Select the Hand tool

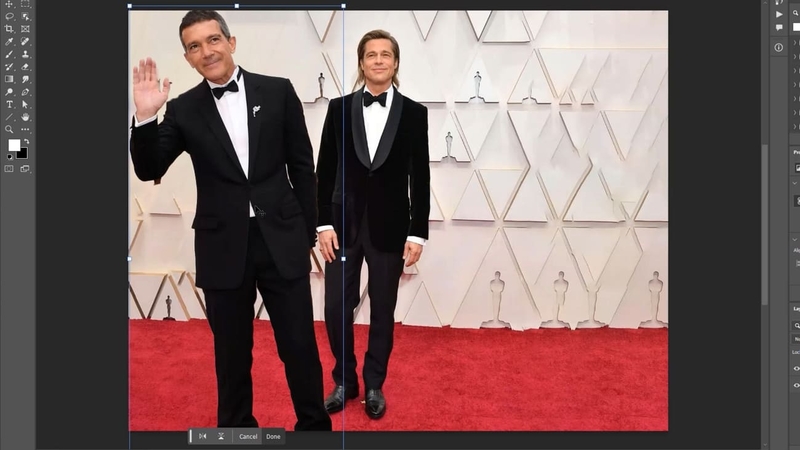coord(25,117)
